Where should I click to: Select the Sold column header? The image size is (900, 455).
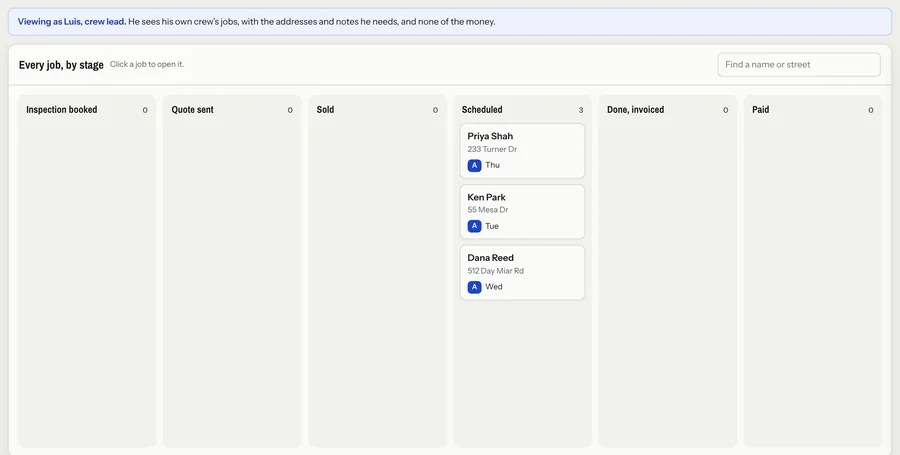click(x=325, y=110)
